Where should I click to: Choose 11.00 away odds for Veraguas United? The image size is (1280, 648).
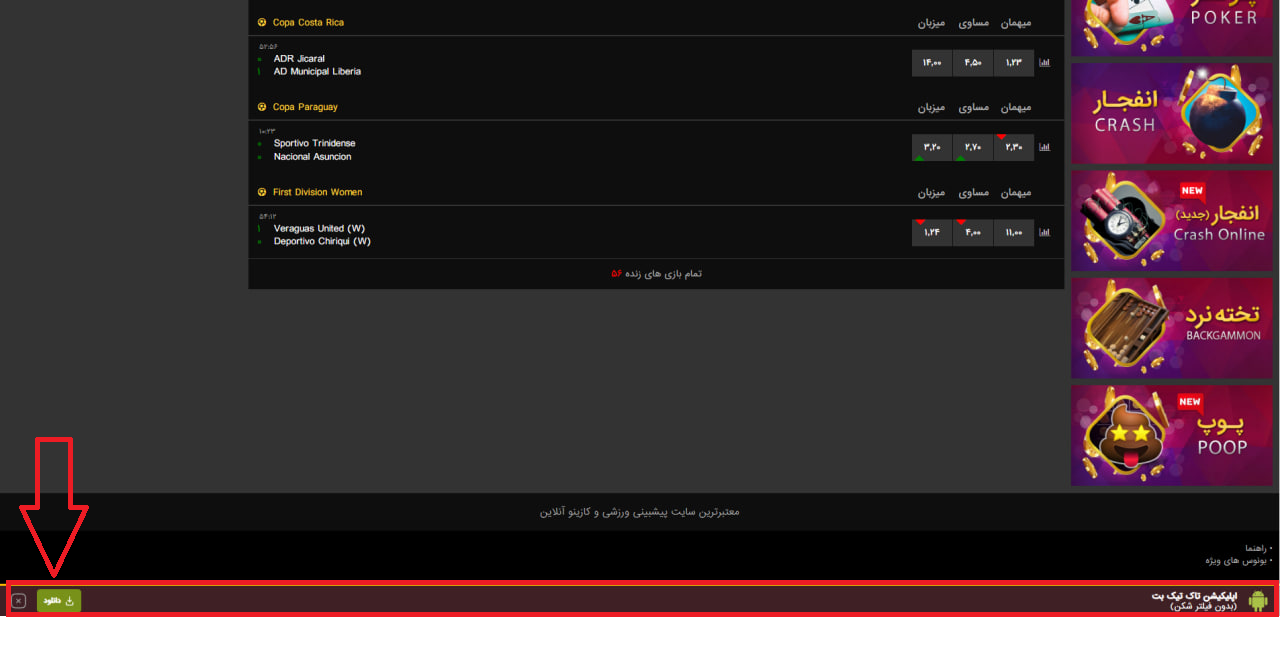click(x=1013, y=233)
